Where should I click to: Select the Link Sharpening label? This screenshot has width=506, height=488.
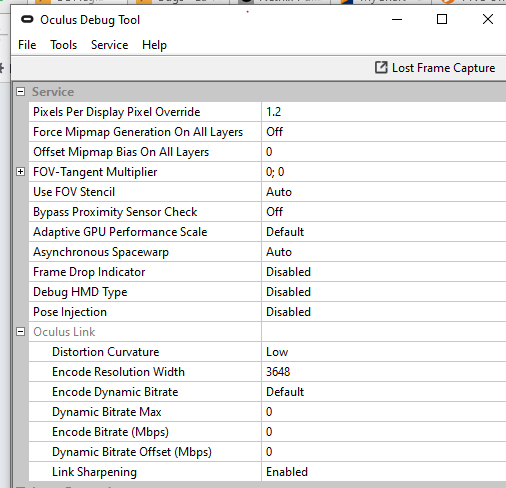click(x=94, y=472)
